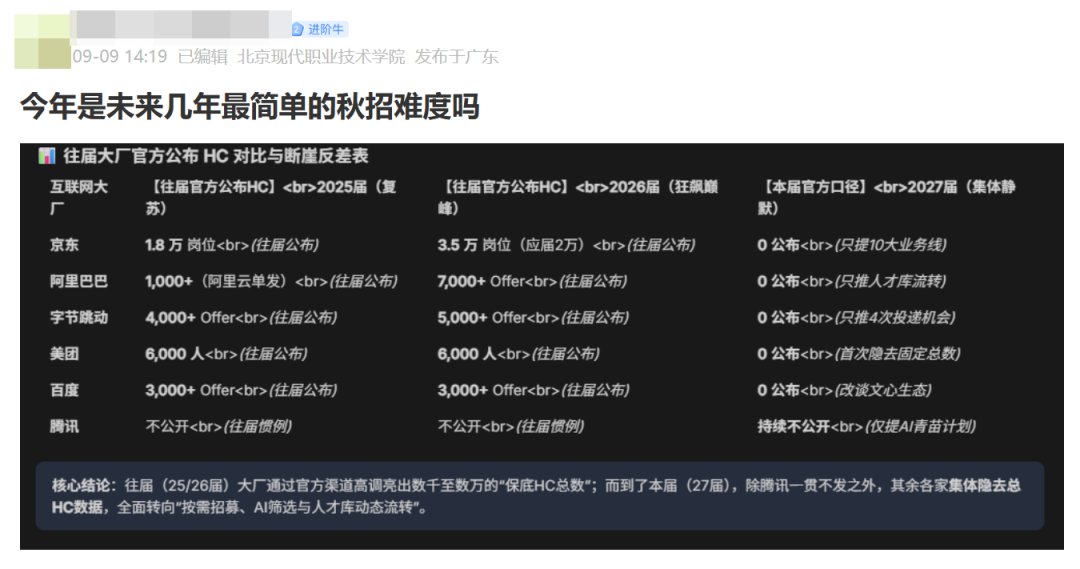Image resolution: width=1080 pixels, height=569 pixels.
Task: Click the 只提10大业务线 cell
Action: [852, 245]
